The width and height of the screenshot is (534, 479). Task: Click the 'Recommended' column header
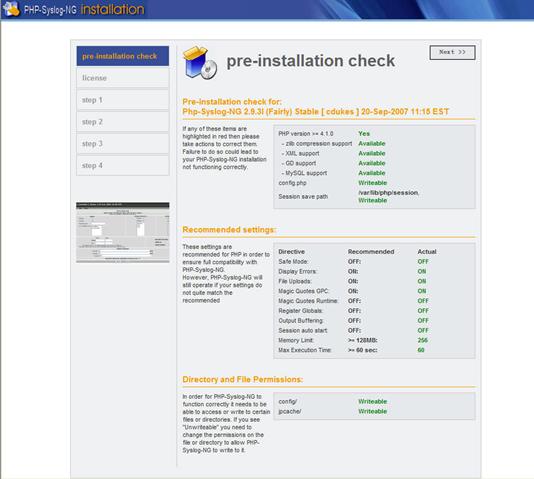click(x=371, y=252)
